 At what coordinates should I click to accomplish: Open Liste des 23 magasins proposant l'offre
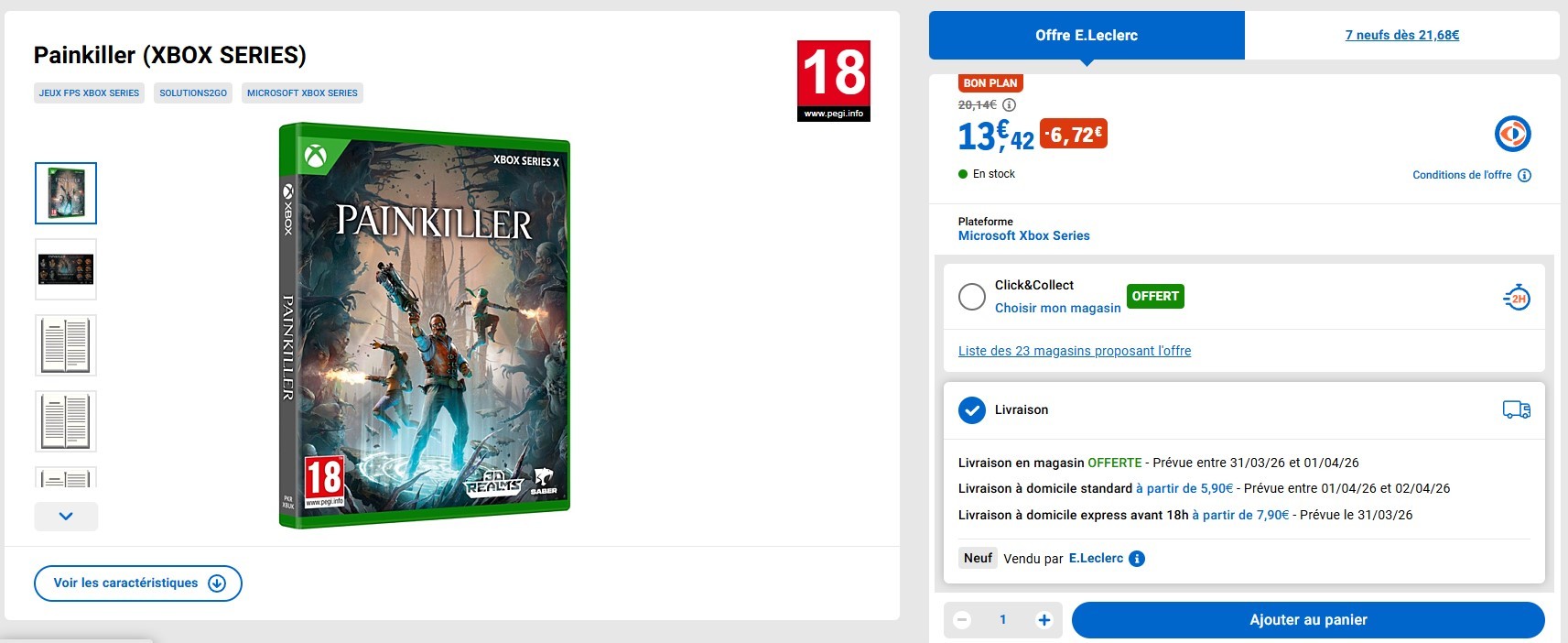pos(1075,351)
